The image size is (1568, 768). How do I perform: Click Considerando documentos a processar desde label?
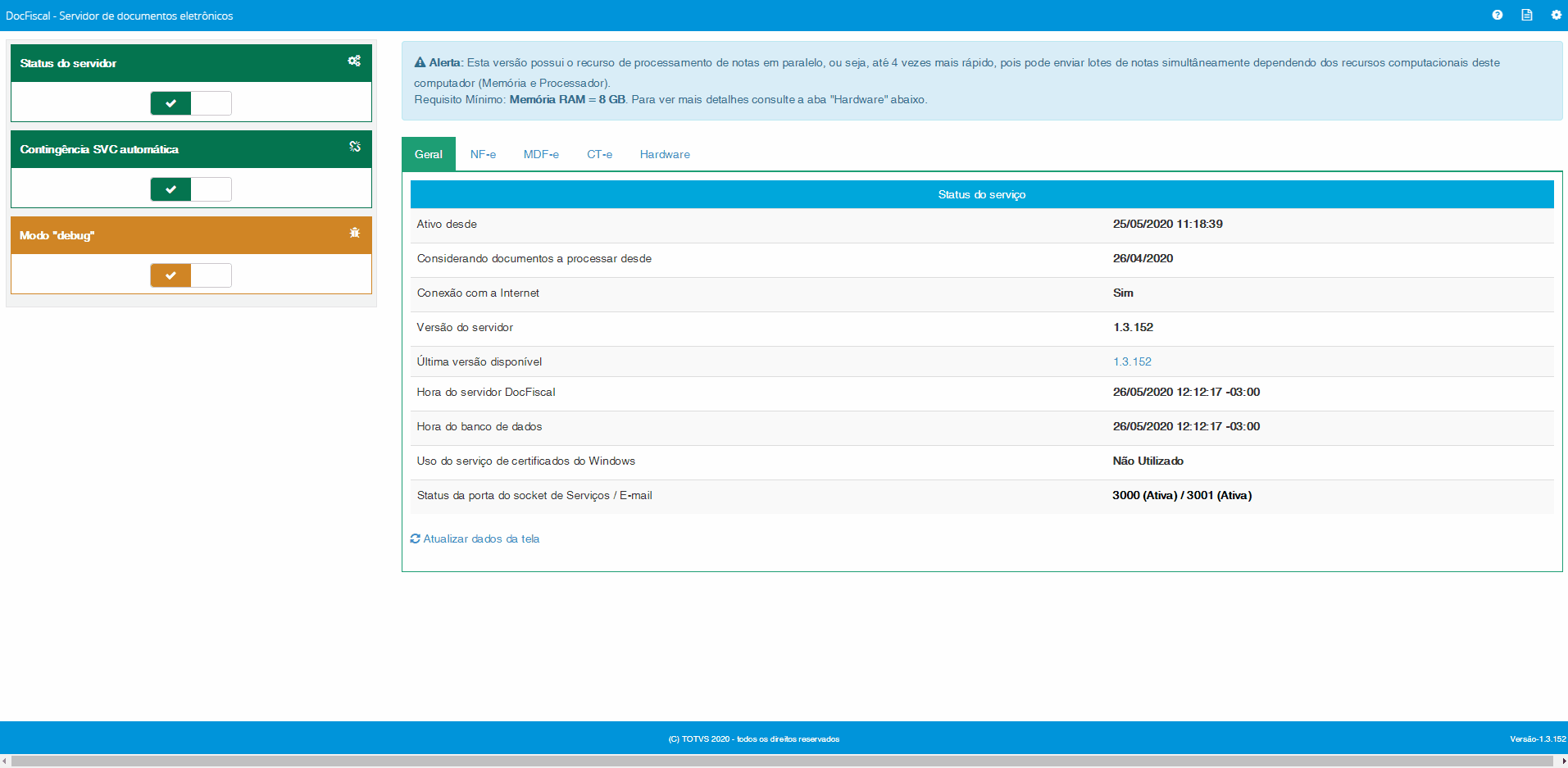[x=534, y=258]
